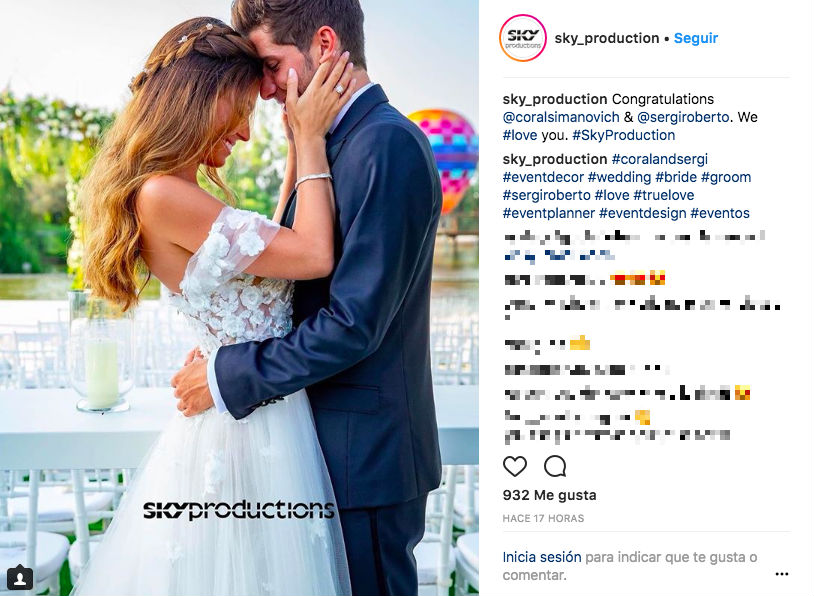This screenshot has width=814, height=596.
Task: Follow the account via Seguir
Action: pyautogui.click(x=696, y=38)
